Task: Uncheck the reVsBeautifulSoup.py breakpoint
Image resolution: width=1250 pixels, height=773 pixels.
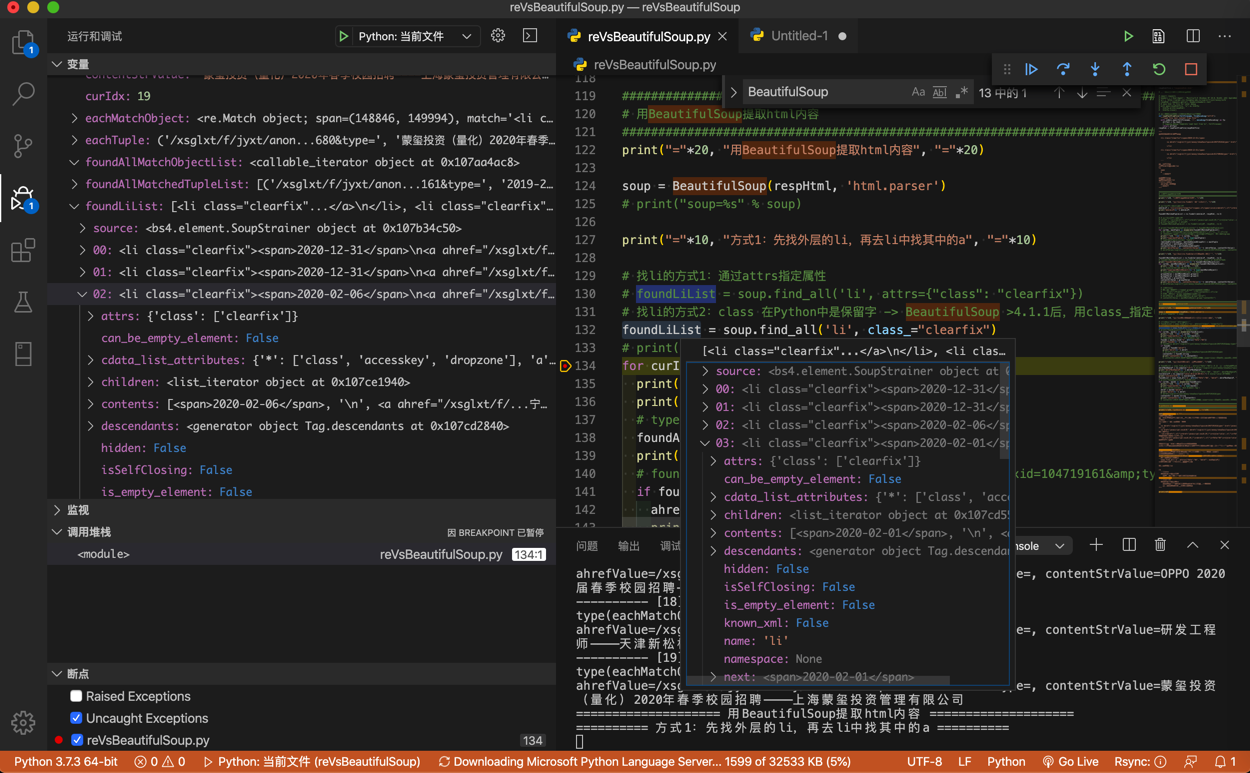Action: pos(76,740)
